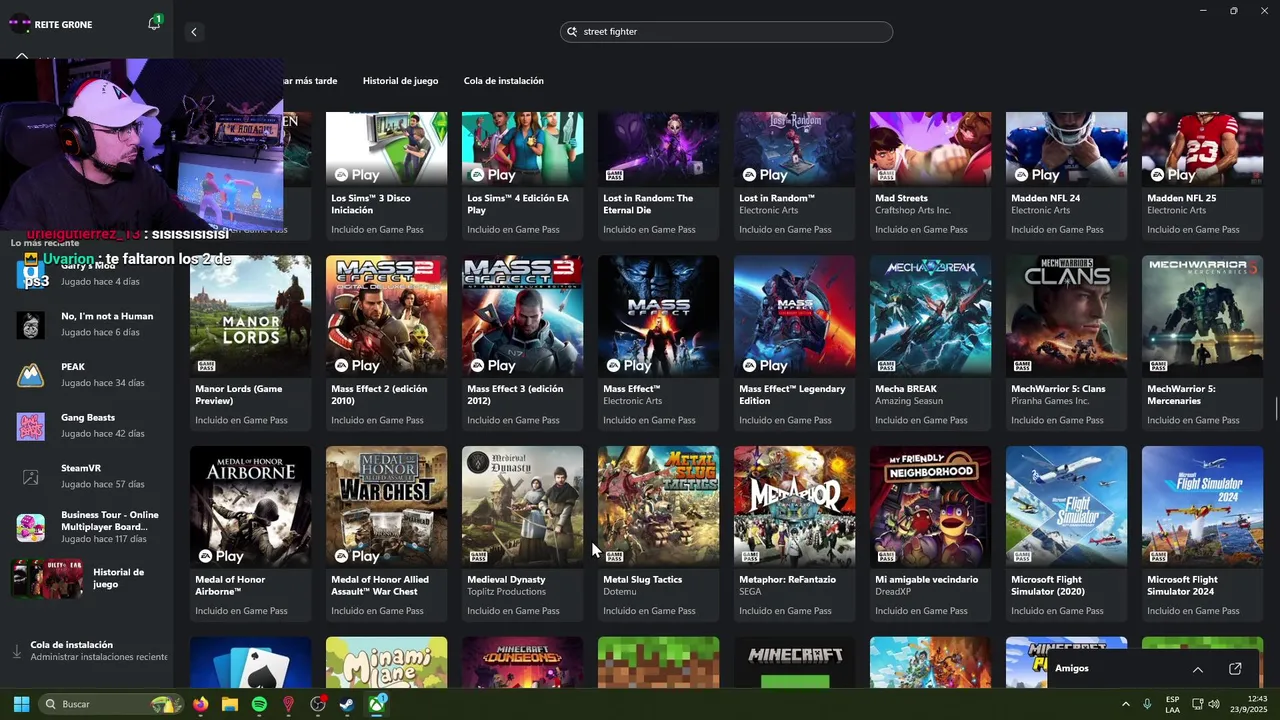
Task: Open the REITE GRONE profile avatar
Action: tap(20, 24)
